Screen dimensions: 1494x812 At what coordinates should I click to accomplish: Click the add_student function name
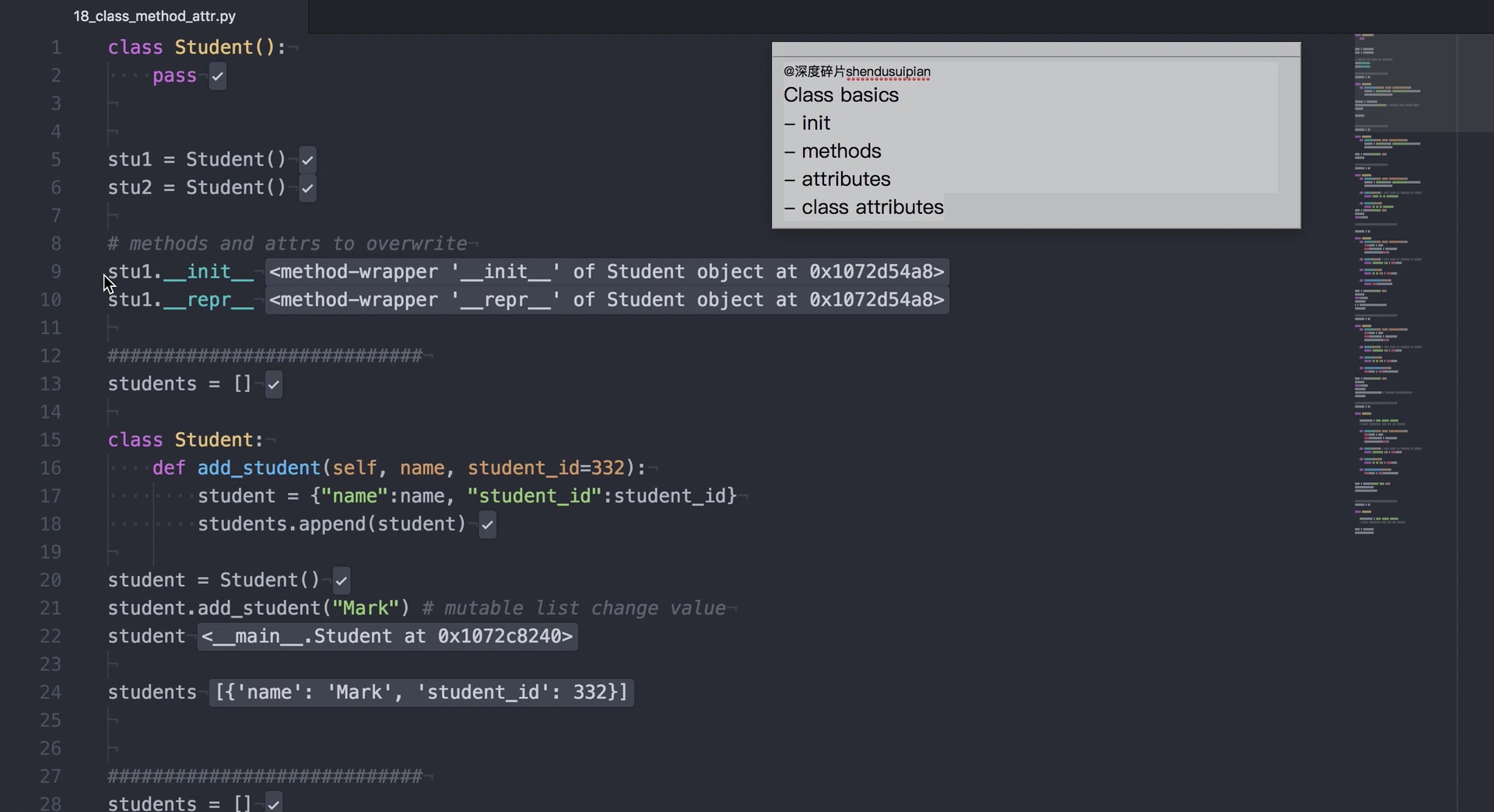(x=258, y=468)
